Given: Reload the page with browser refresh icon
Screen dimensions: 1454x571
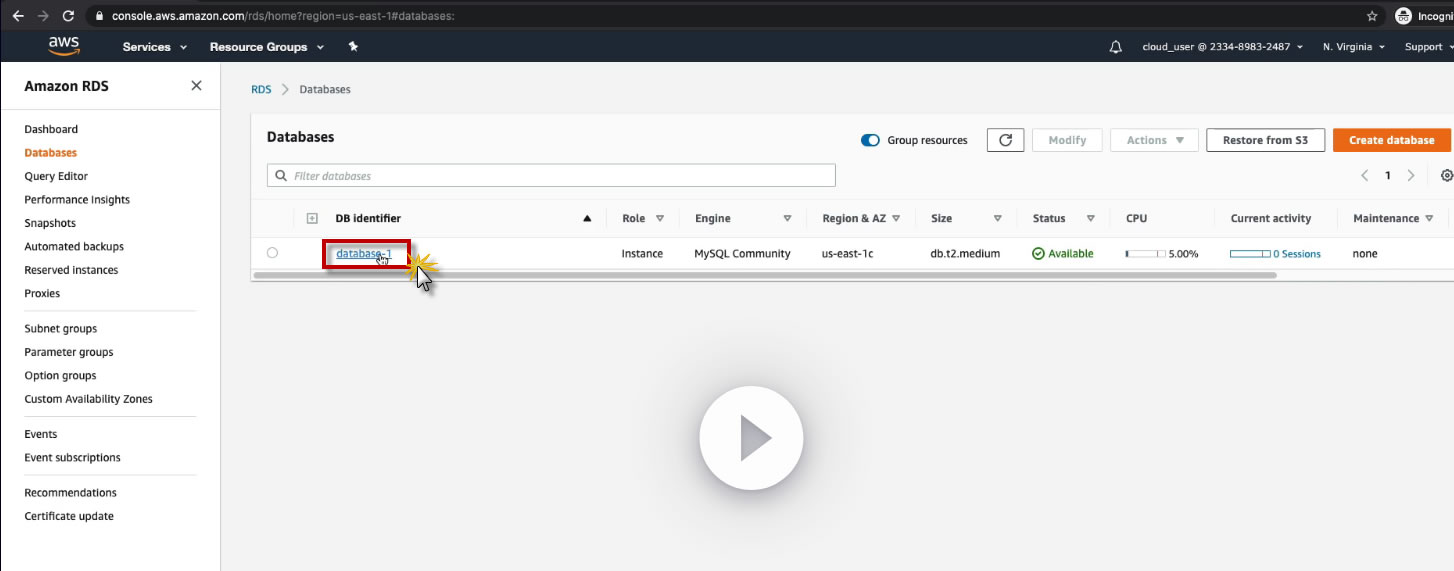Looking at the screenshot, I should point(68,16).
